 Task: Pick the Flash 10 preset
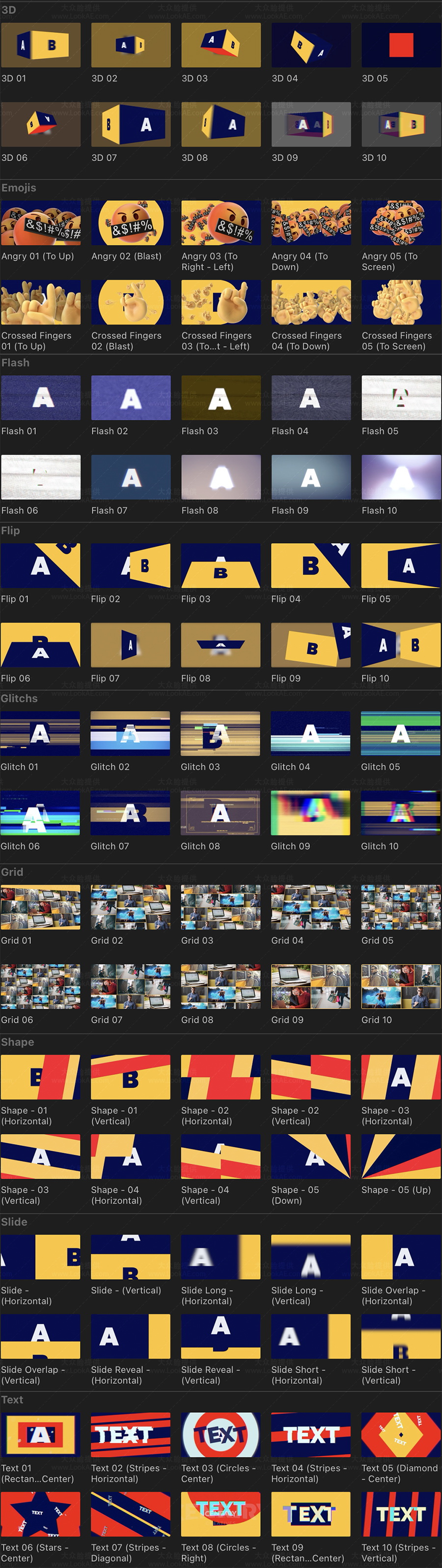(x=401, y=477)
